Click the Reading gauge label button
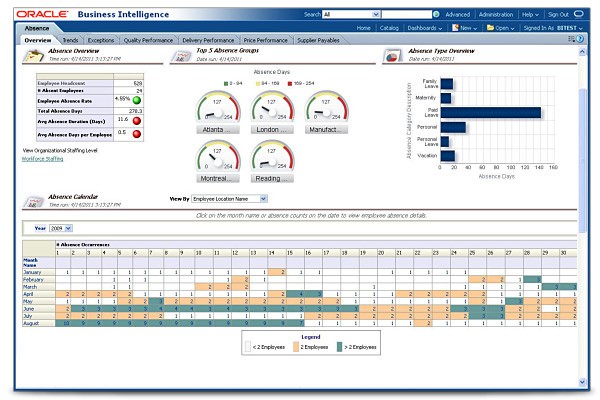The image size is (600, 400). click(x=272, y=178)
